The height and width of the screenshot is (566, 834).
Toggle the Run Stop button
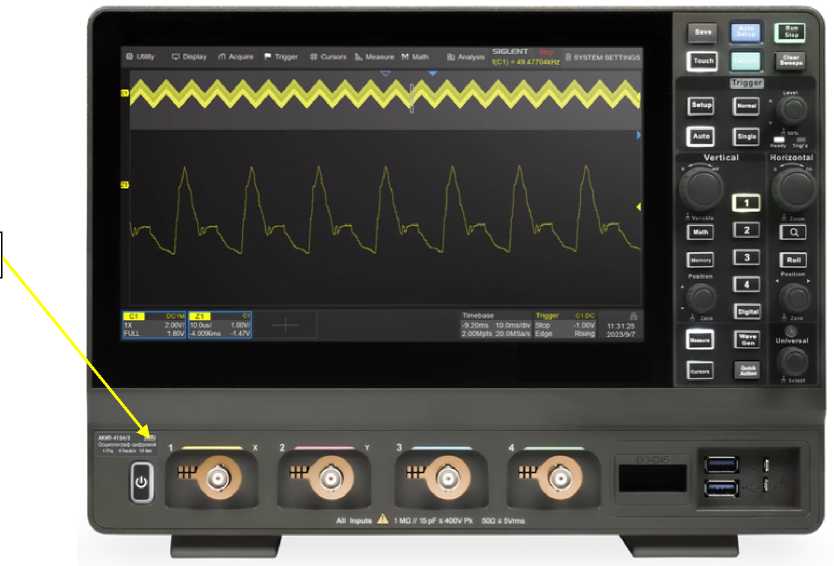[x=789, y=32]
